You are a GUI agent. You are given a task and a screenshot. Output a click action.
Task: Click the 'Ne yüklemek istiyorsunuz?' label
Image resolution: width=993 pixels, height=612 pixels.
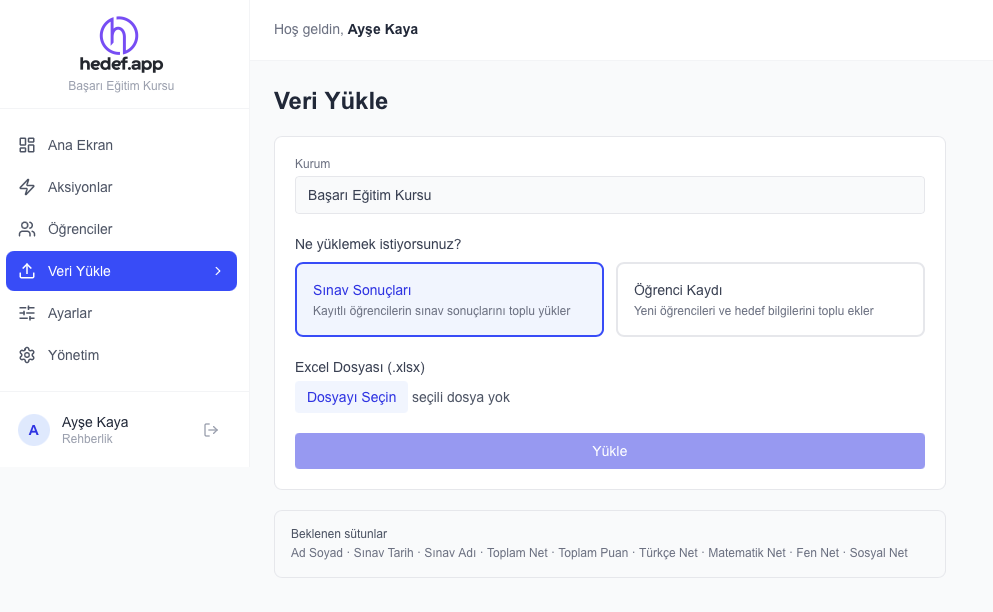(378, 244)
